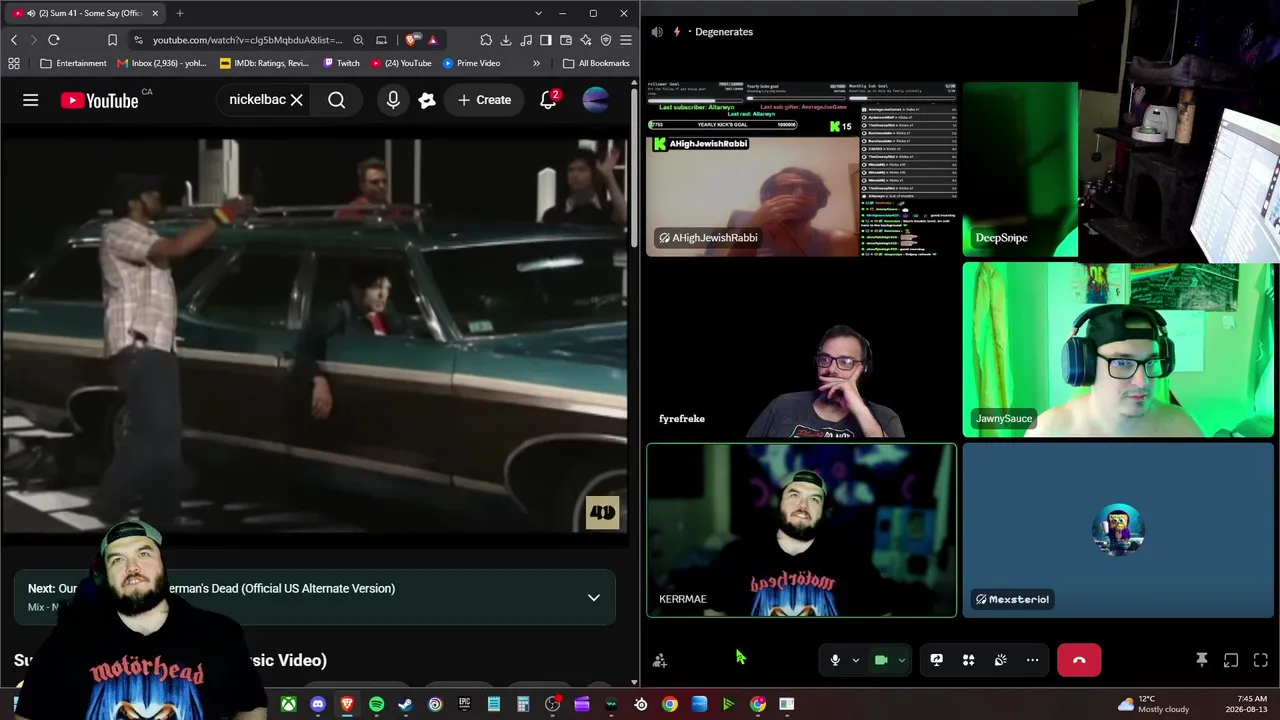This screenshot has height=720, width=1280.
Task: Open the All Bookmarks folder
Action: (596, 63)
